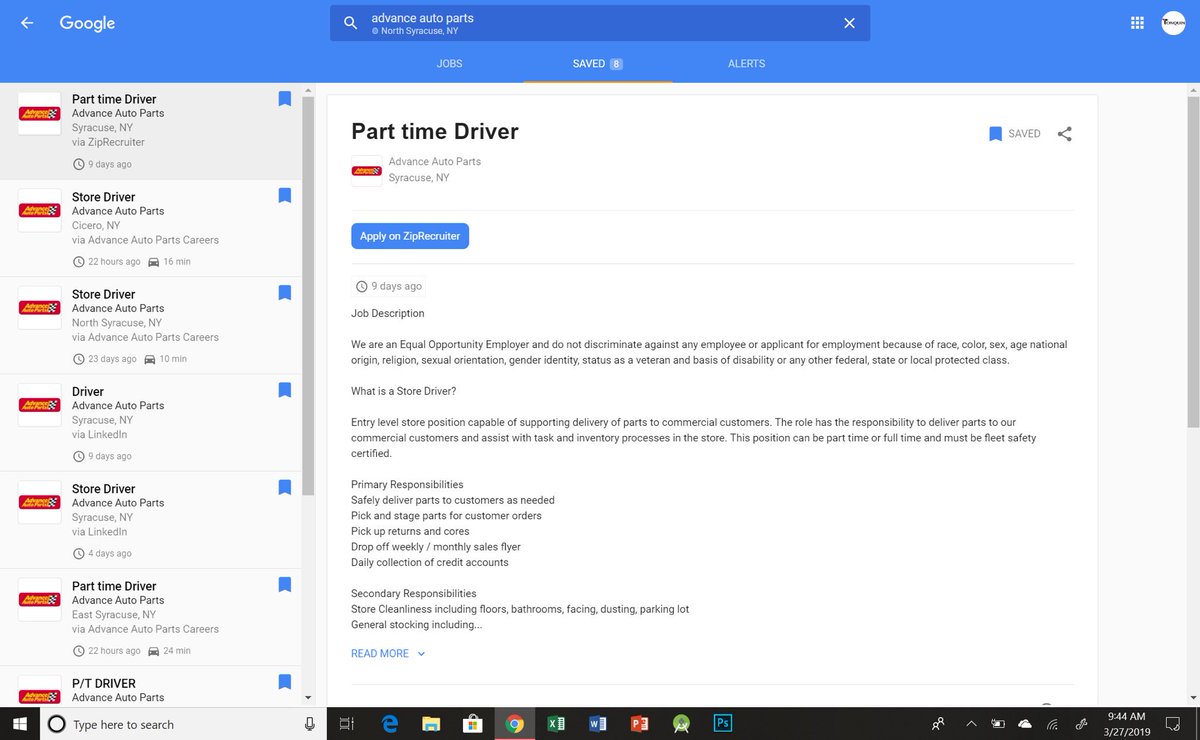
Task: Switch to the ALERTS tab
Action: click(x=746, y=63)
